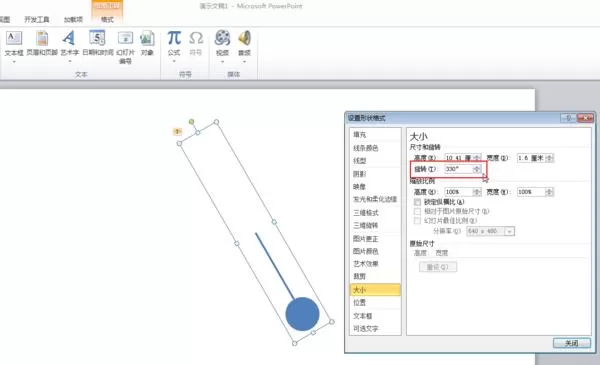Toggle Best scale for slide show checkbox
The width and height of the screenshot is (600, 365).
[x=417, y=220]
